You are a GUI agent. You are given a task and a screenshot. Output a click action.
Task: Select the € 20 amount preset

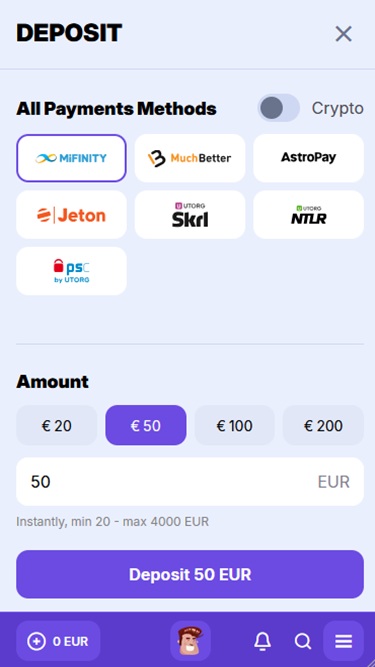point(57,425)
